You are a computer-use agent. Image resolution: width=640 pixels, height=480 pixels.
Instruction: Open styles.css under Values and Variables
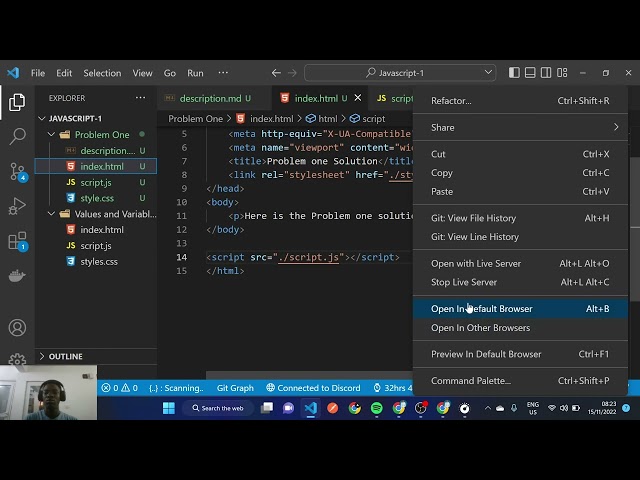96,262
